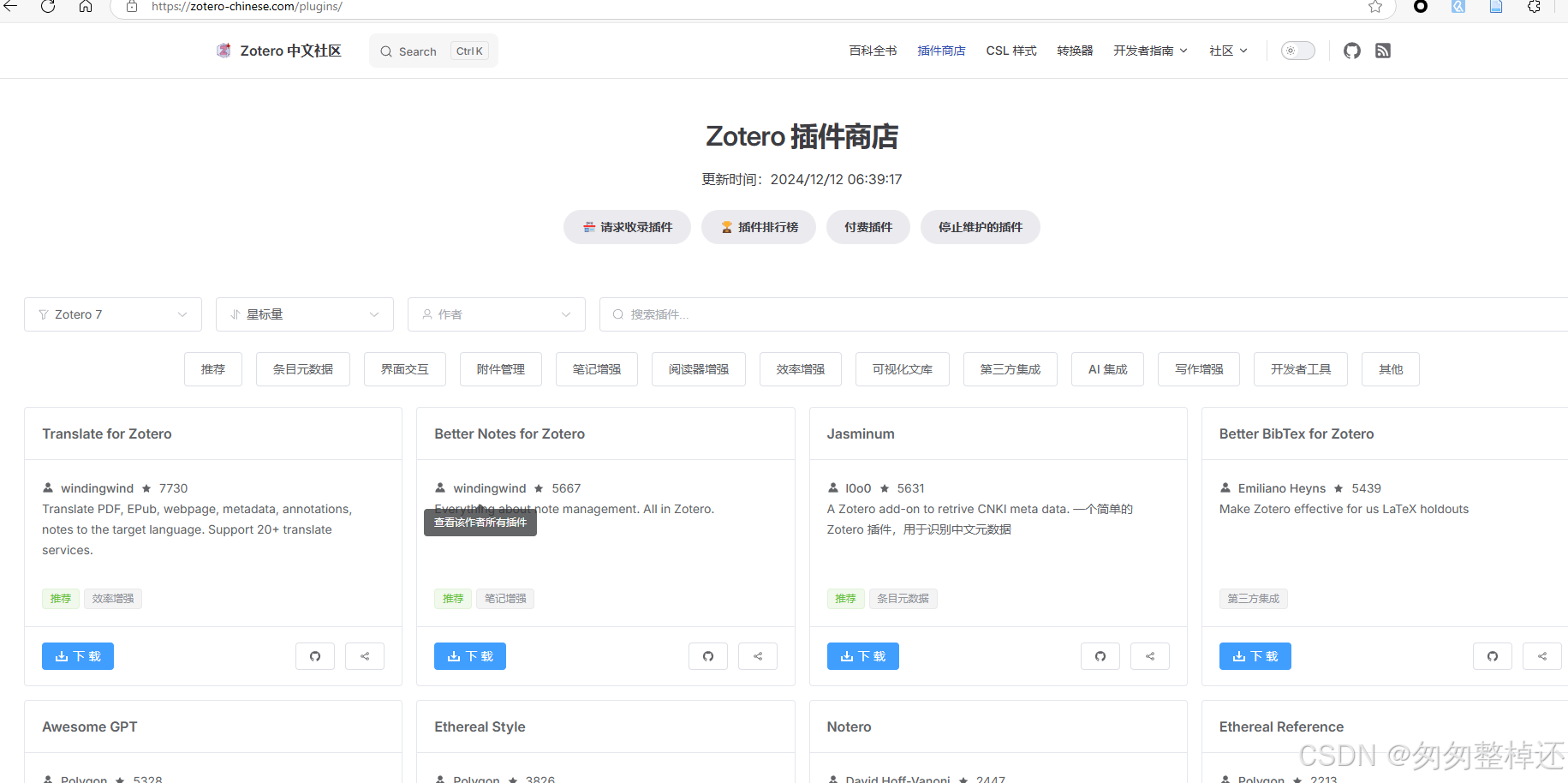Download the Better BibTex for Zotero plugin

point(1255,656)
